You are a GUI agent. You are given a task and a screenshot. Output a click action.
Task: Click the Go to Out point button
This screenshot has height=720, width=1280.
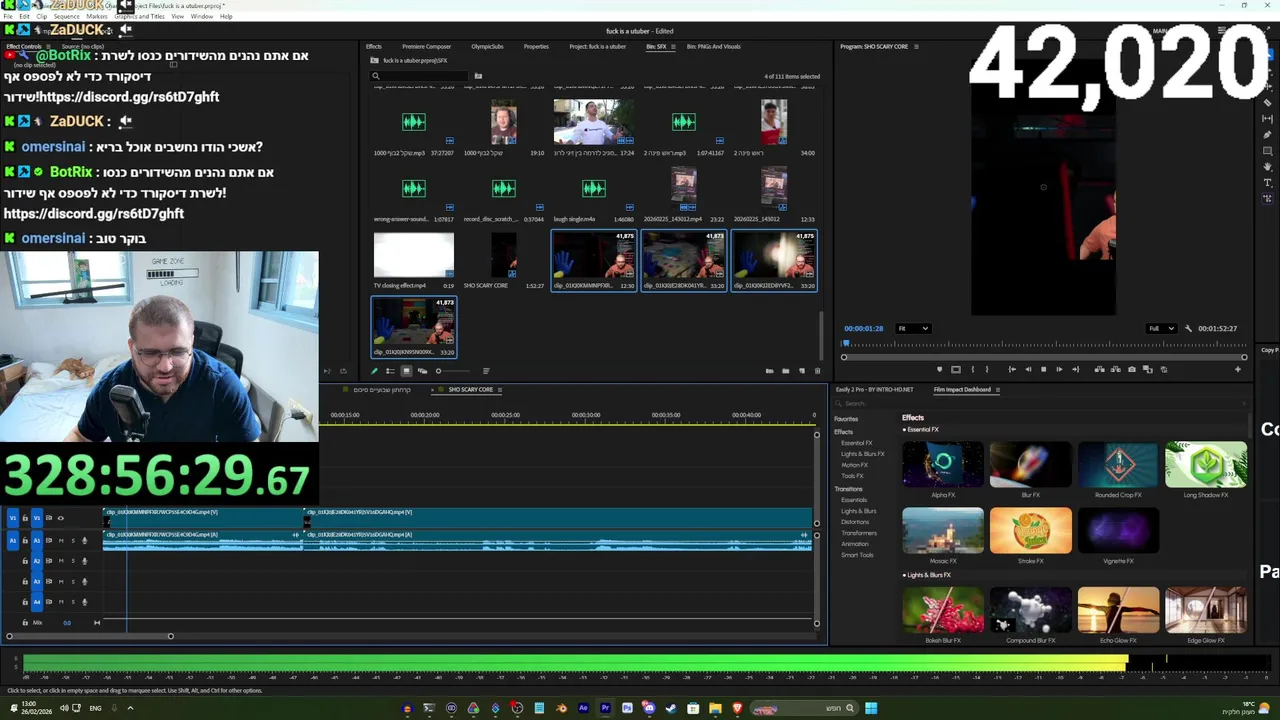(x=1075, y=369)
